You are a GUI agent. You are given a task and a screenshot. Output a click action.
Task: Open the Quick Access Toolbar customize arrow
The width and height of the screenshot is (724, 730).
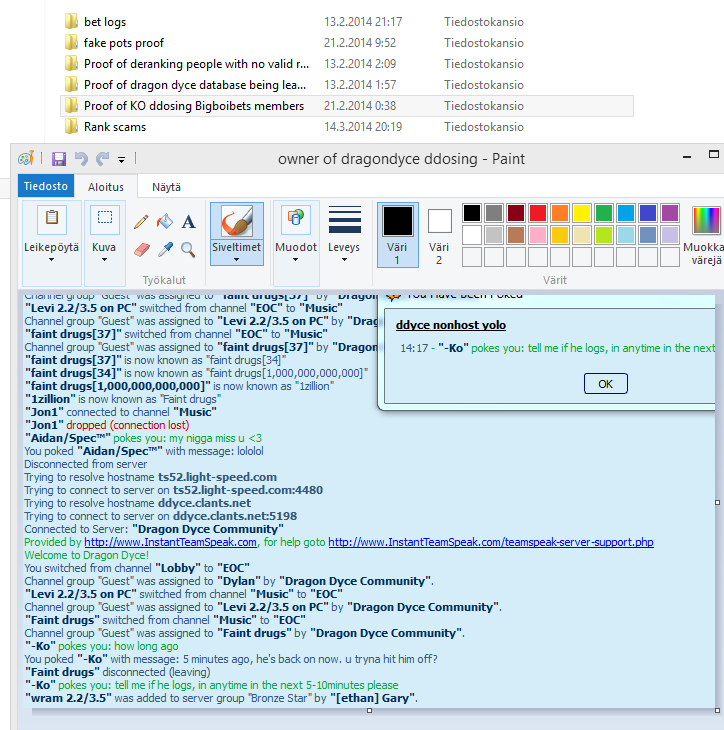[x=121, y=160]
